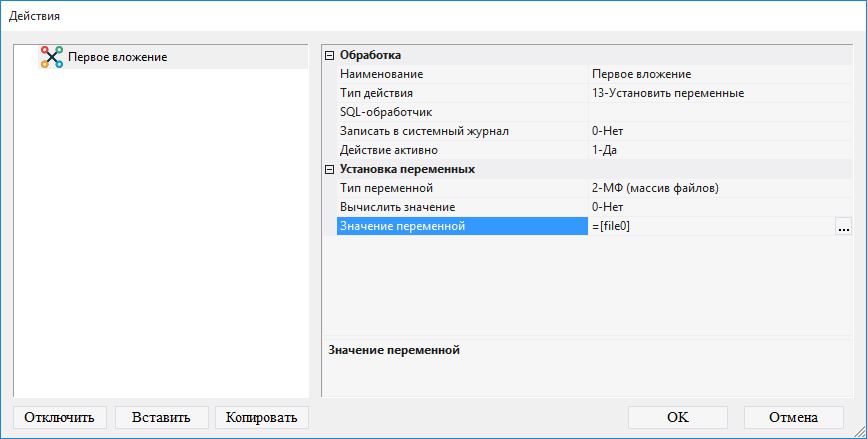The image size is (867, 439).
Task: Click the icon next to Первое вложение
Action: [x=51, y=57]
